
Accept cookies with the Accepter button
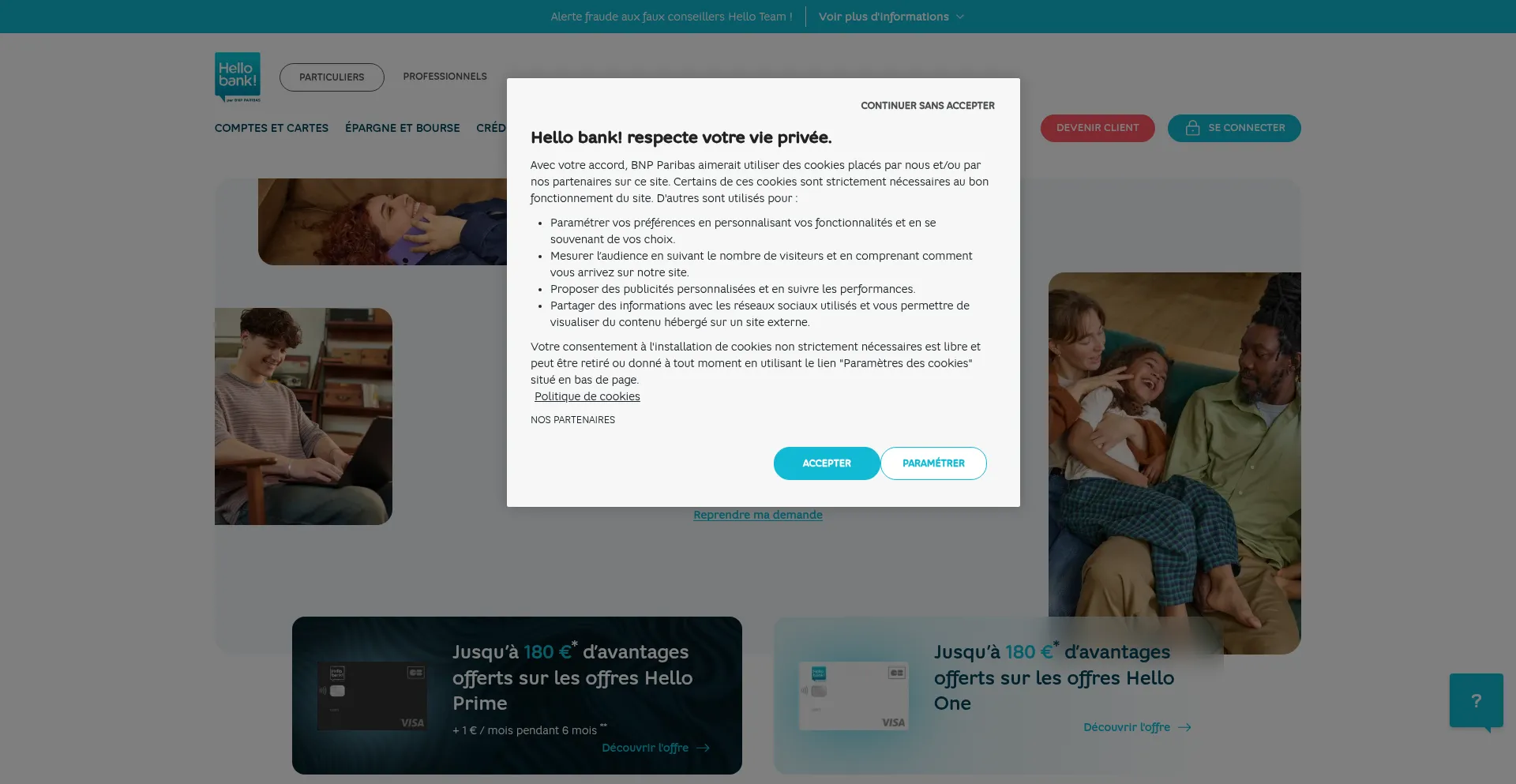coord(826,463)
